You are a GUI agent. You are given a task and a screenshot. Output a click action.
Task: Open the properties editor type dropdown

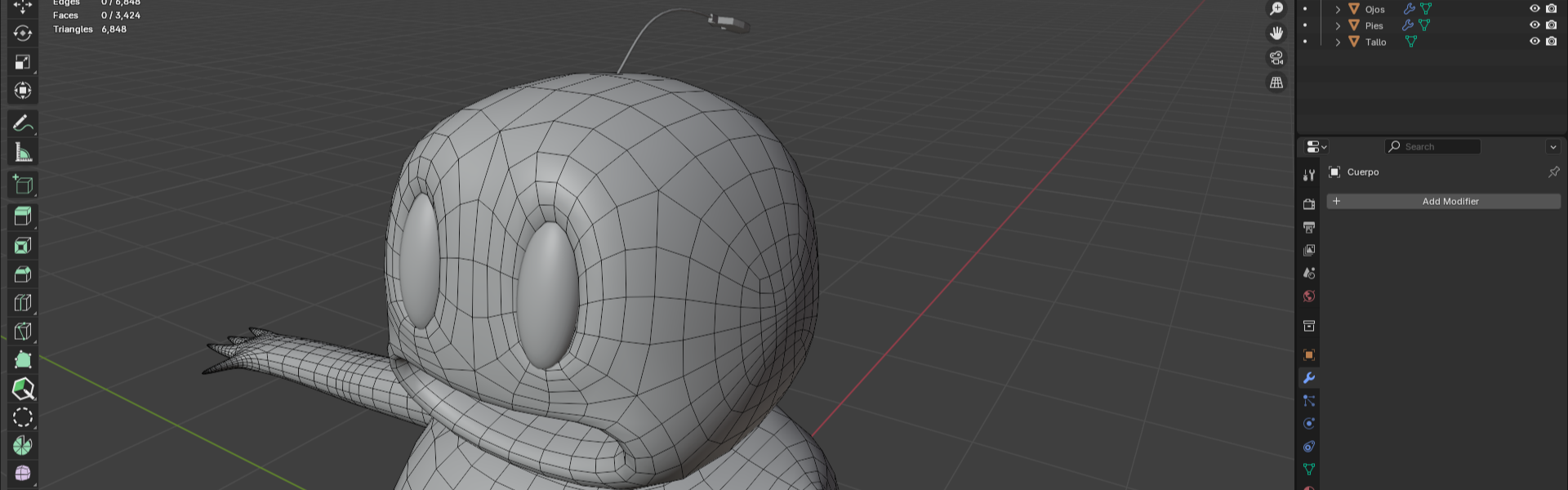1316,147
